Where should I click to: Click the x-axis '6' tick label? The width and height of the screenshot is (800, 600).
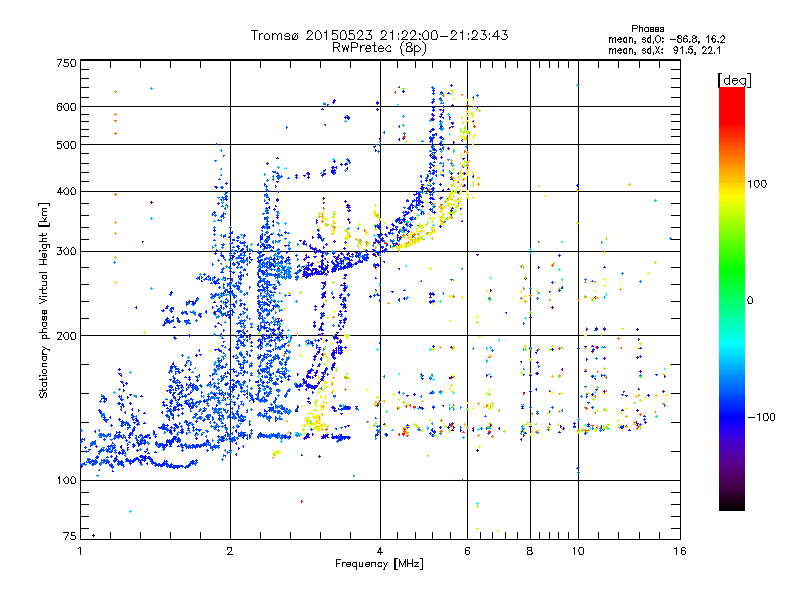(x=467, y=551)
